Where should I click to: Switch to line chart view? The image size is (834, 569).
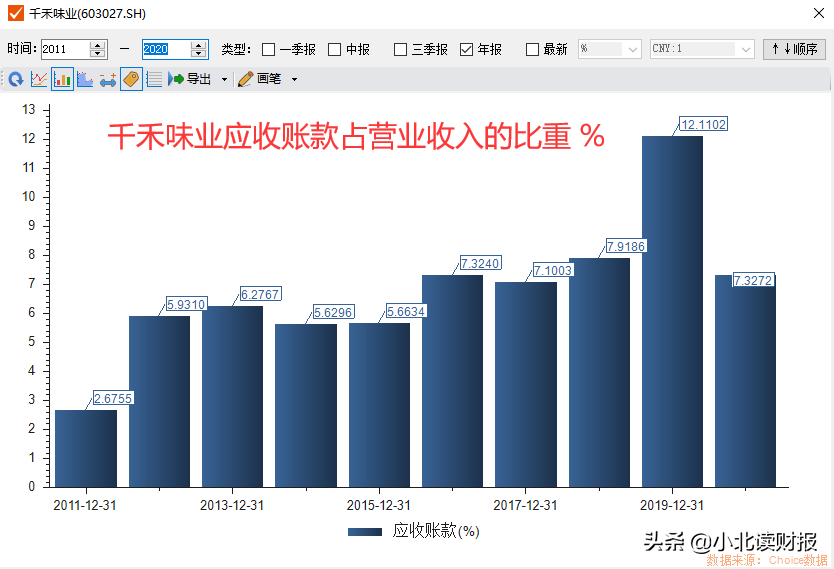[39, 79]
